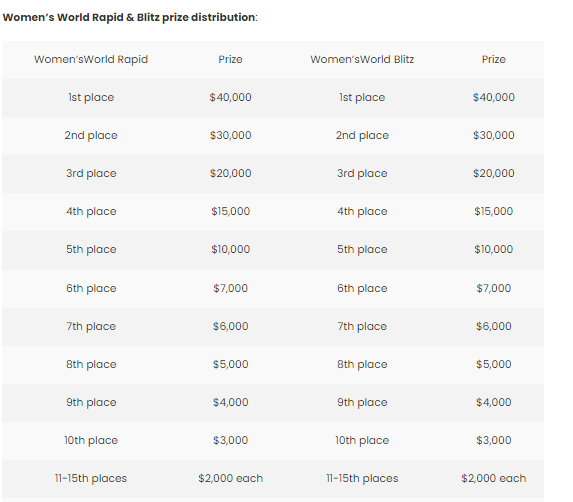573x502 pixels.
Task: Click the $5,000 Blitz prize amount
Action: point(493,364)
